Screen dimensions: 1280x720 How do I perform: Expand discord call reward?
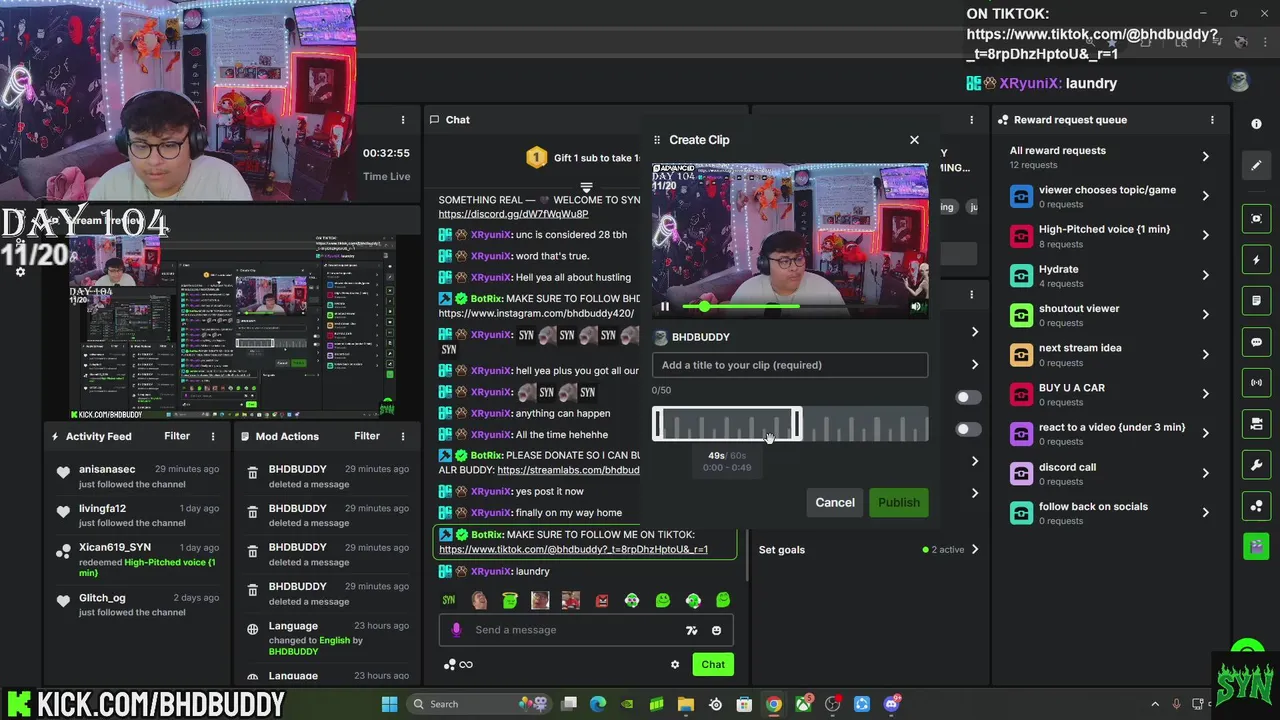(1205, 473)
